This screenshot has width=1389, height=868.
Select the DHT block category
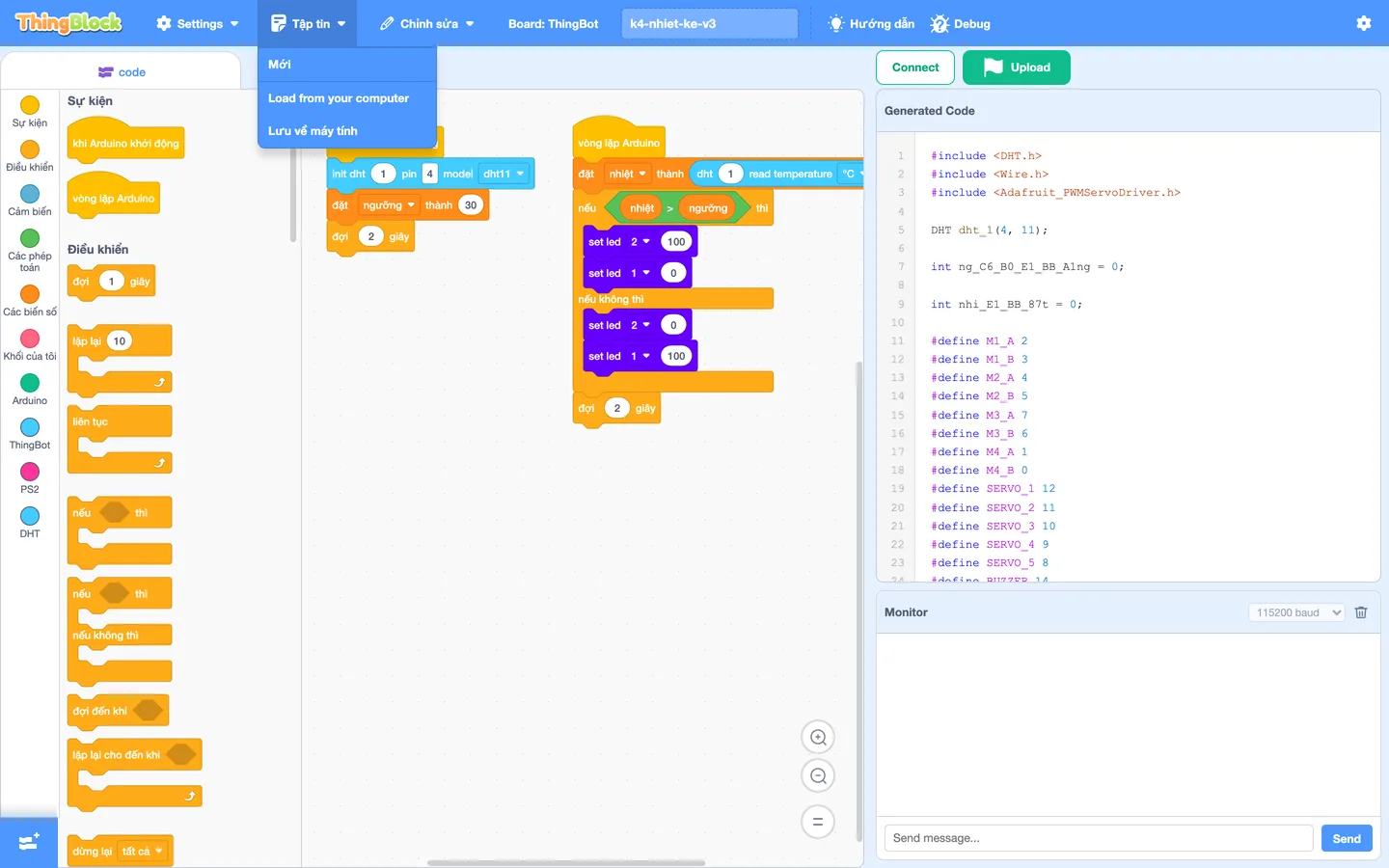(30, 522)
